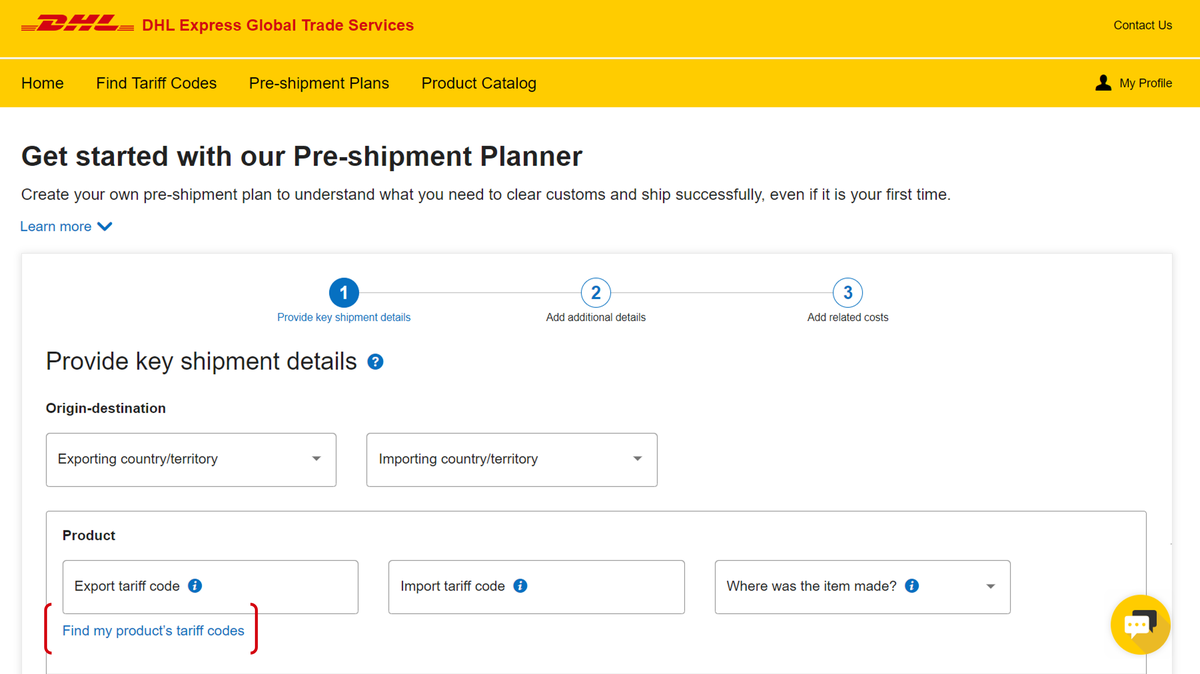
Task: View the Import tariff code info icon
Action: (x=519, y=585)
